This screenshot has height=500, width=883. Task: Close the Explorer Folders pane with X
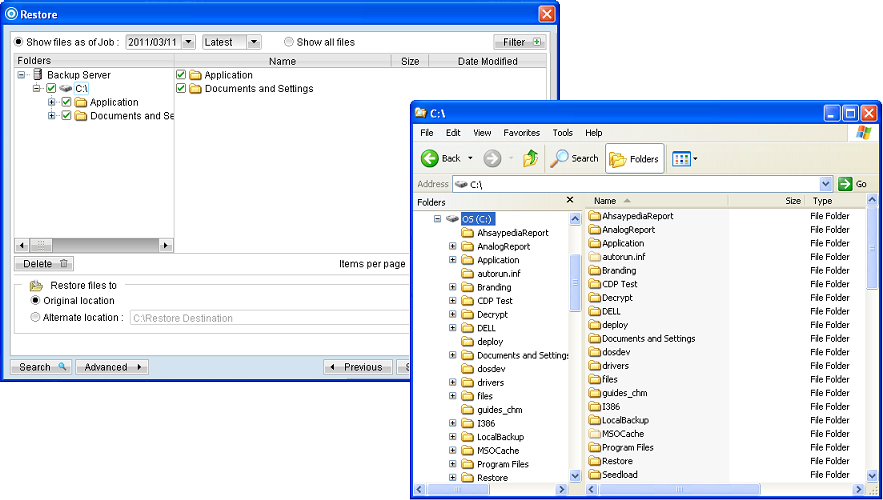570,201
